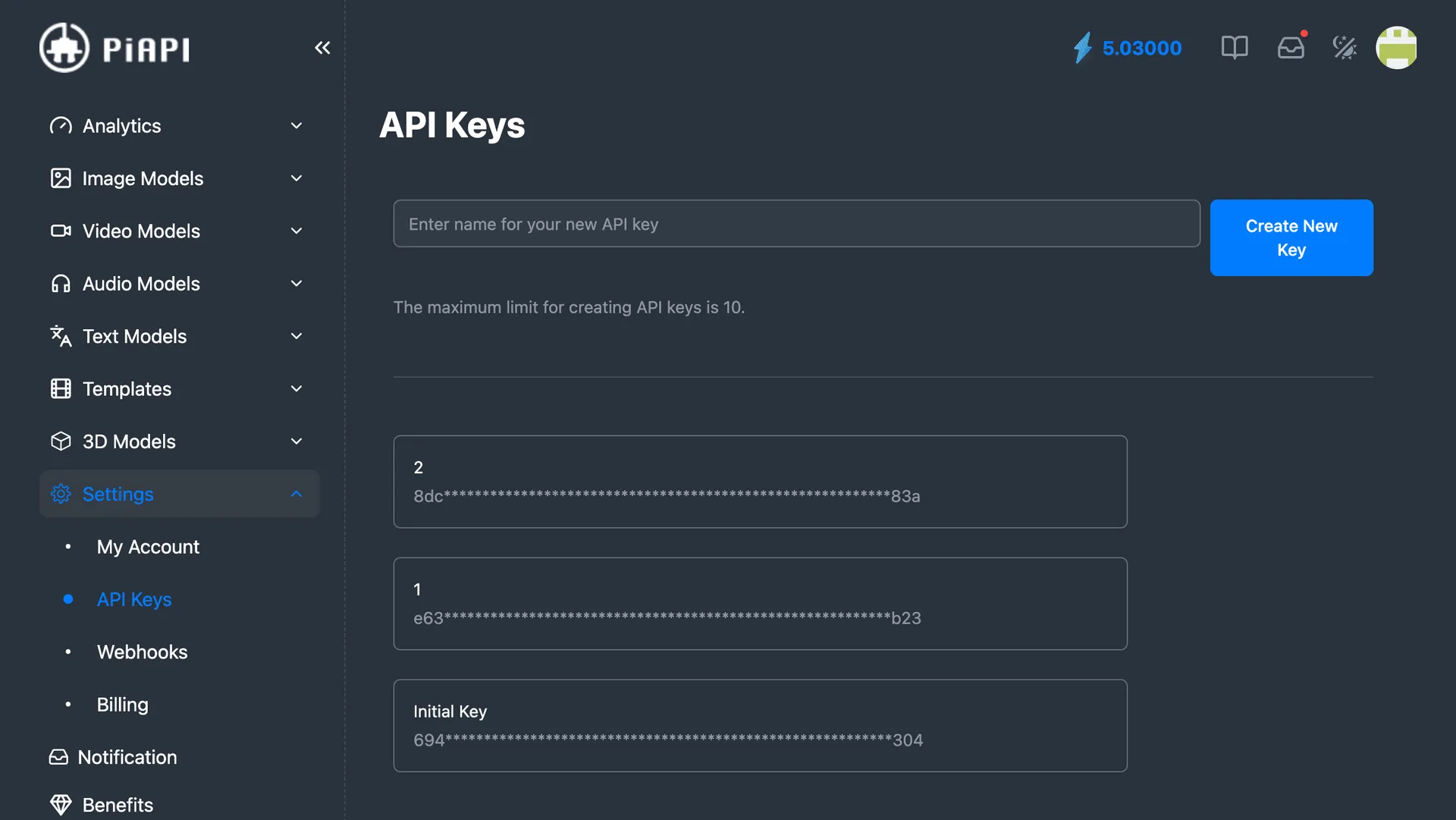Click the lightning bolt credits icon

pyautogui.click(x=1083, y=47)
